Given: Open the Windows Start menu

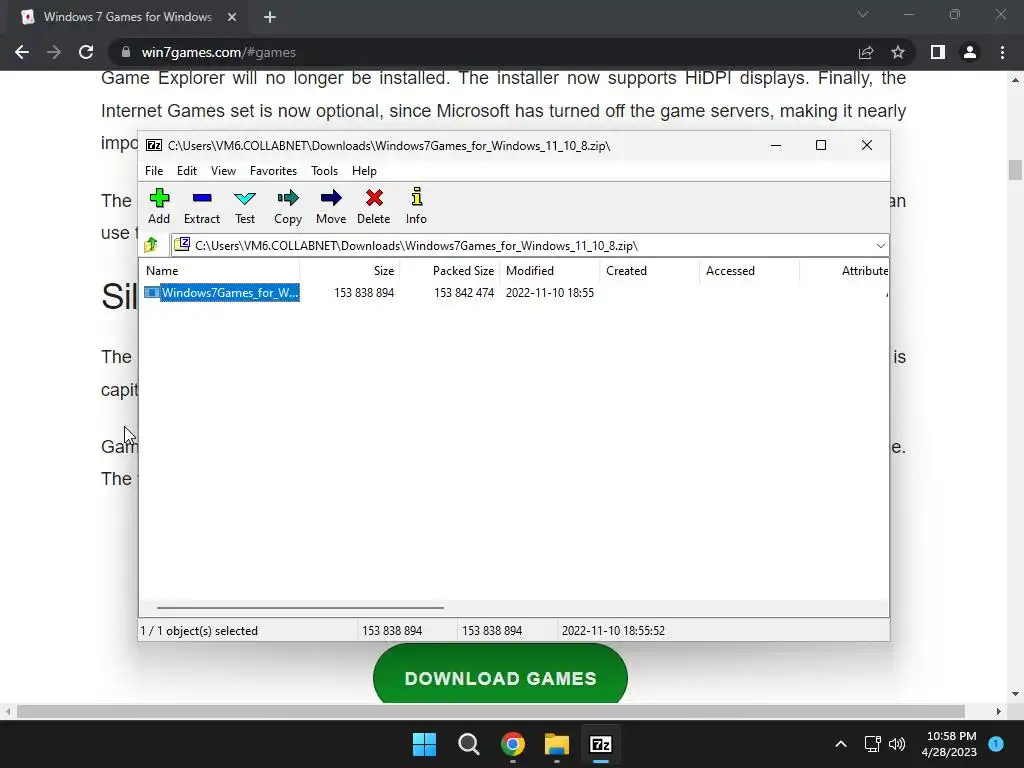Looking at the screenshot, I should [x=424, y=744].
